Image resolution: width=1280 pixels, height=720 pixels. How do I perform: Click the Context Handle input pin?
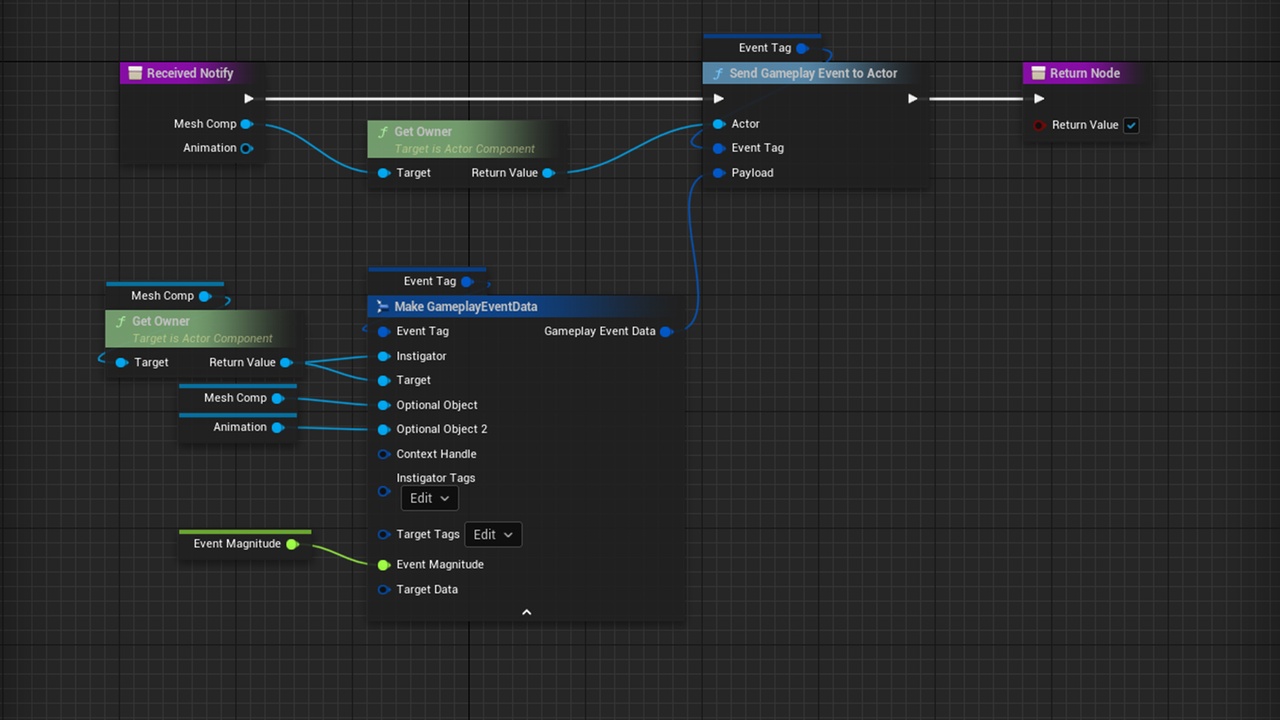383,454
